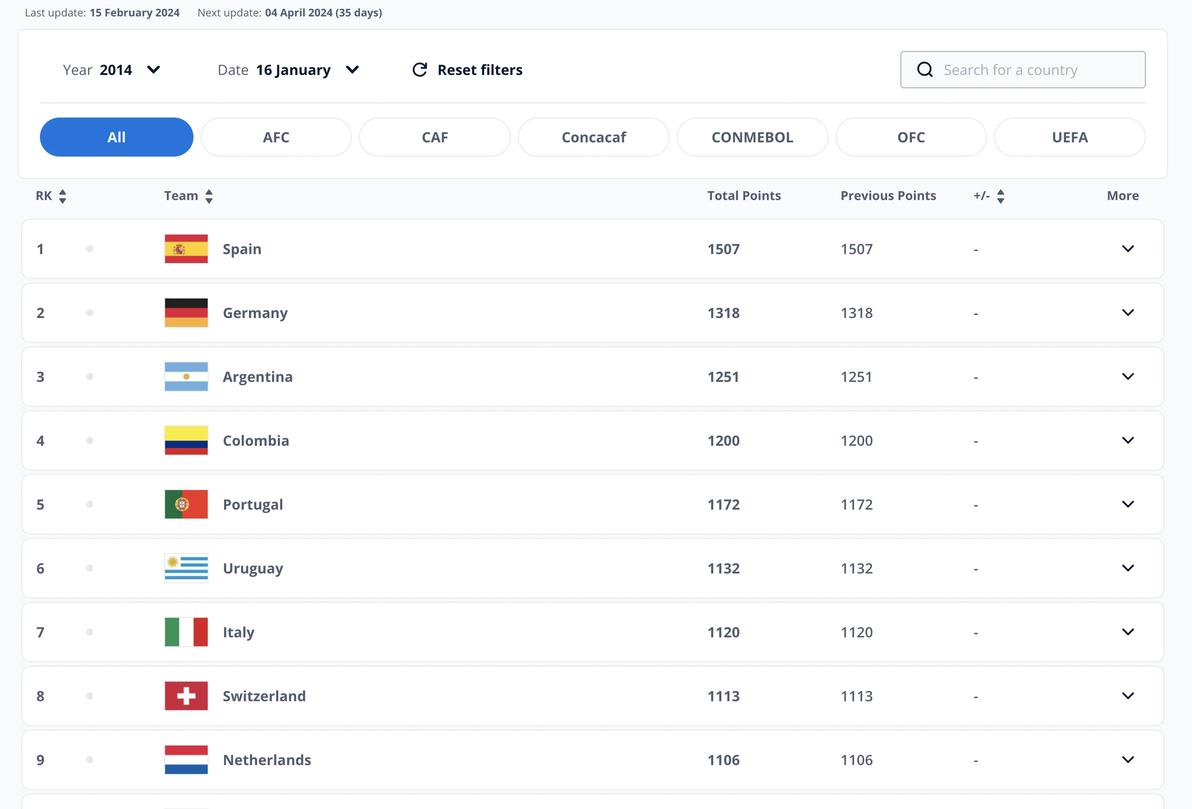Image resolution: width=1192 pixels, height=809 pixels.
Task: Click the Switzerland flag icon
Action: pos(186,696)
